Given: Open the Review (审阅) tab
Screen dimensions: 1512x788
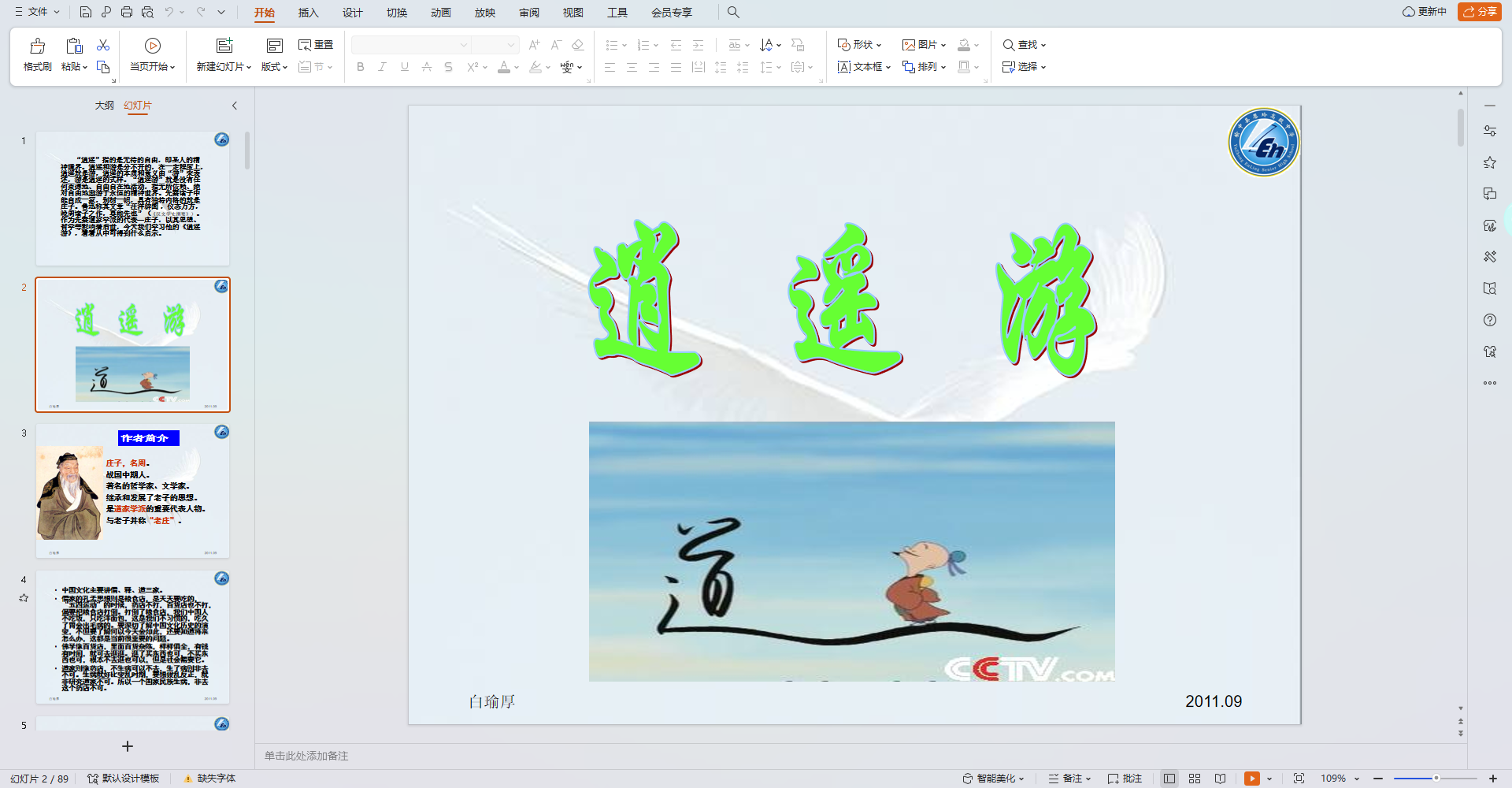Looking at the screenshot, I should tap(529, 13).
